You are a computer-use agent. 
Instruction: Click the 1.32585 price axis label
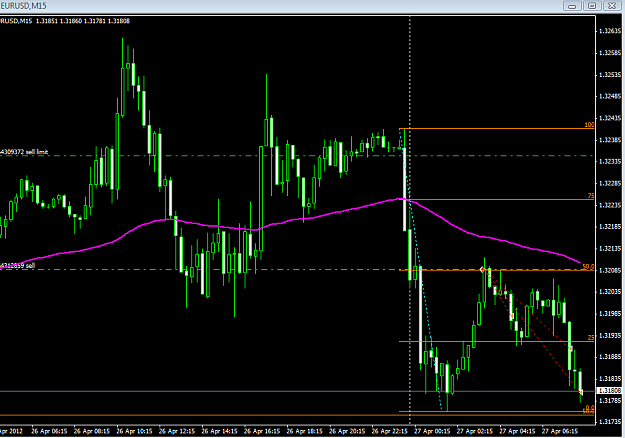[x=610, y=53]
